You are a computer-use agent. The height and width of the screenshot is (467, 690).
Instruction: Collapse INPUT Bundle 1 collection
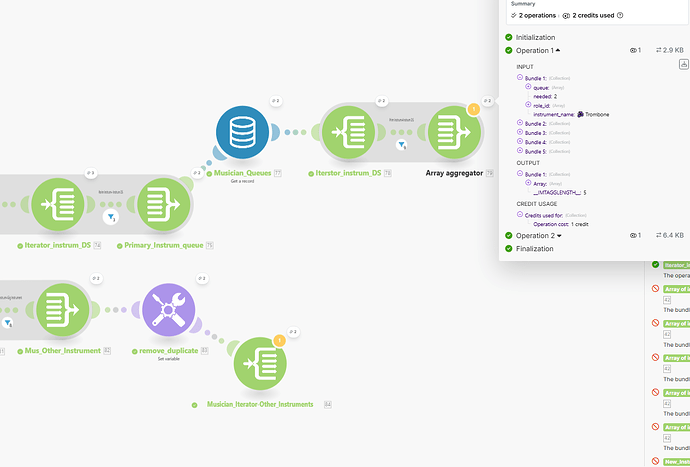point(520,77)
